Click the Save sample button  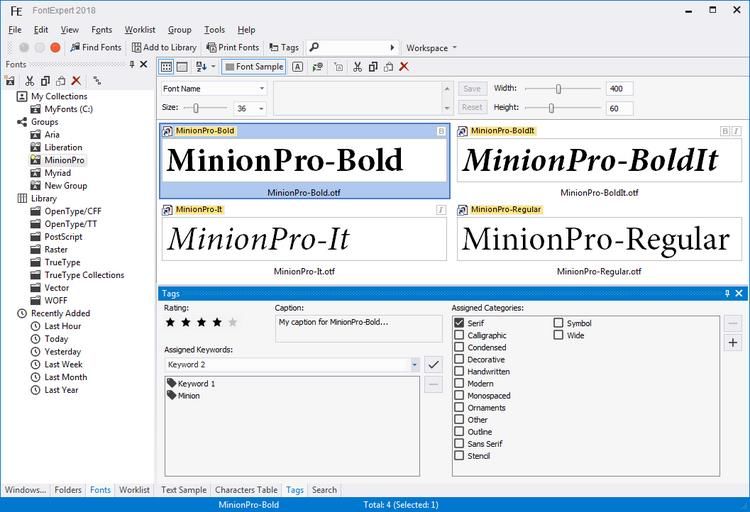coord(472,89)
